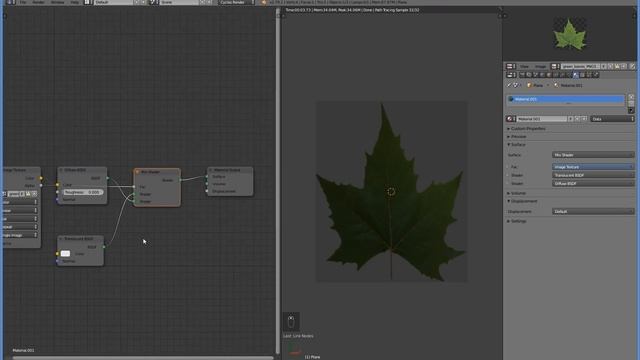This screenshot has height=360, width=640.
Task: Open the Cycles Render engine dropdown
Action: pyautogui.click(x=236, y=2)
